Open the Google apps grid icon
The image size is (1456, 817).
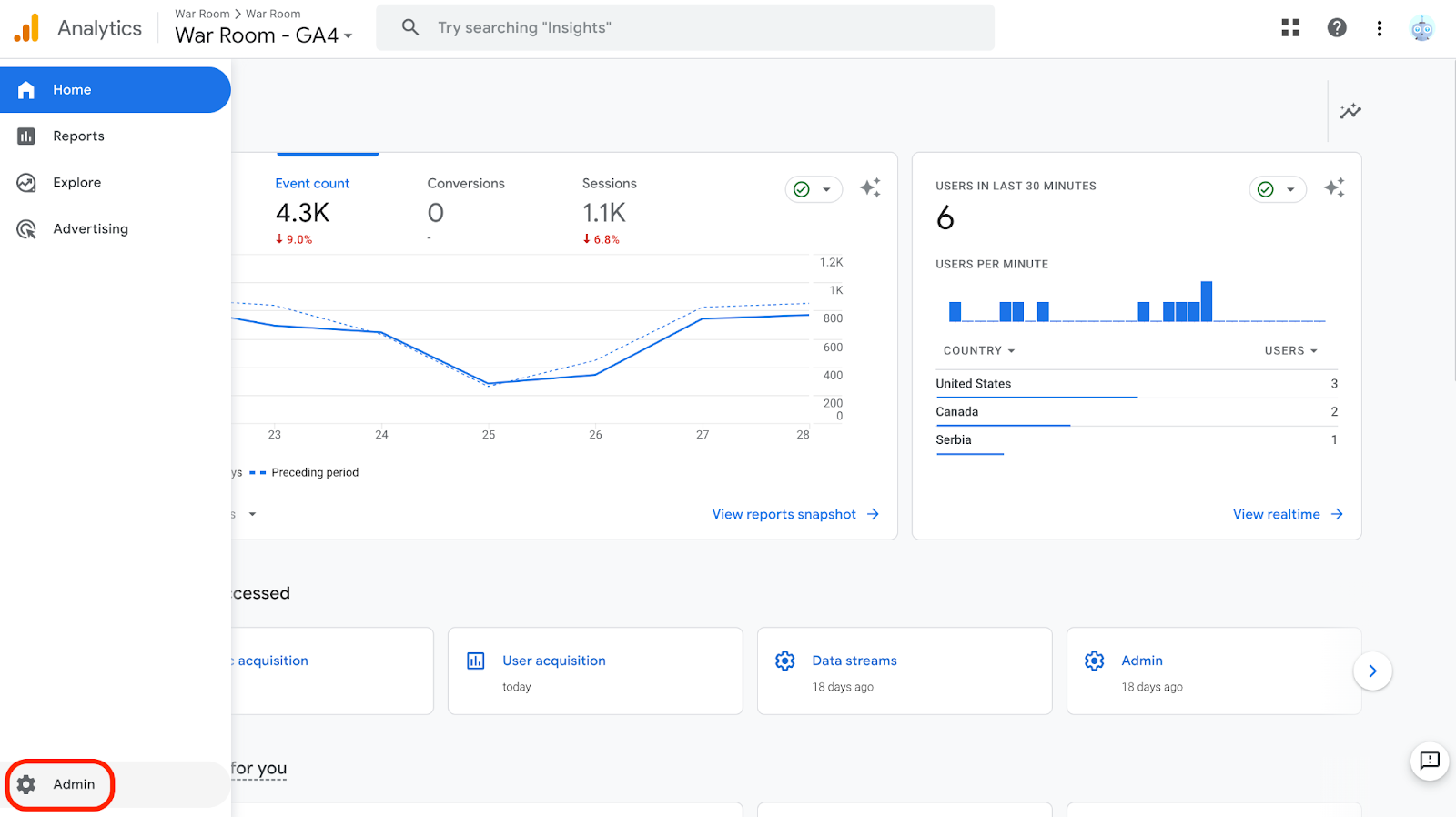tap(1290, 28)
